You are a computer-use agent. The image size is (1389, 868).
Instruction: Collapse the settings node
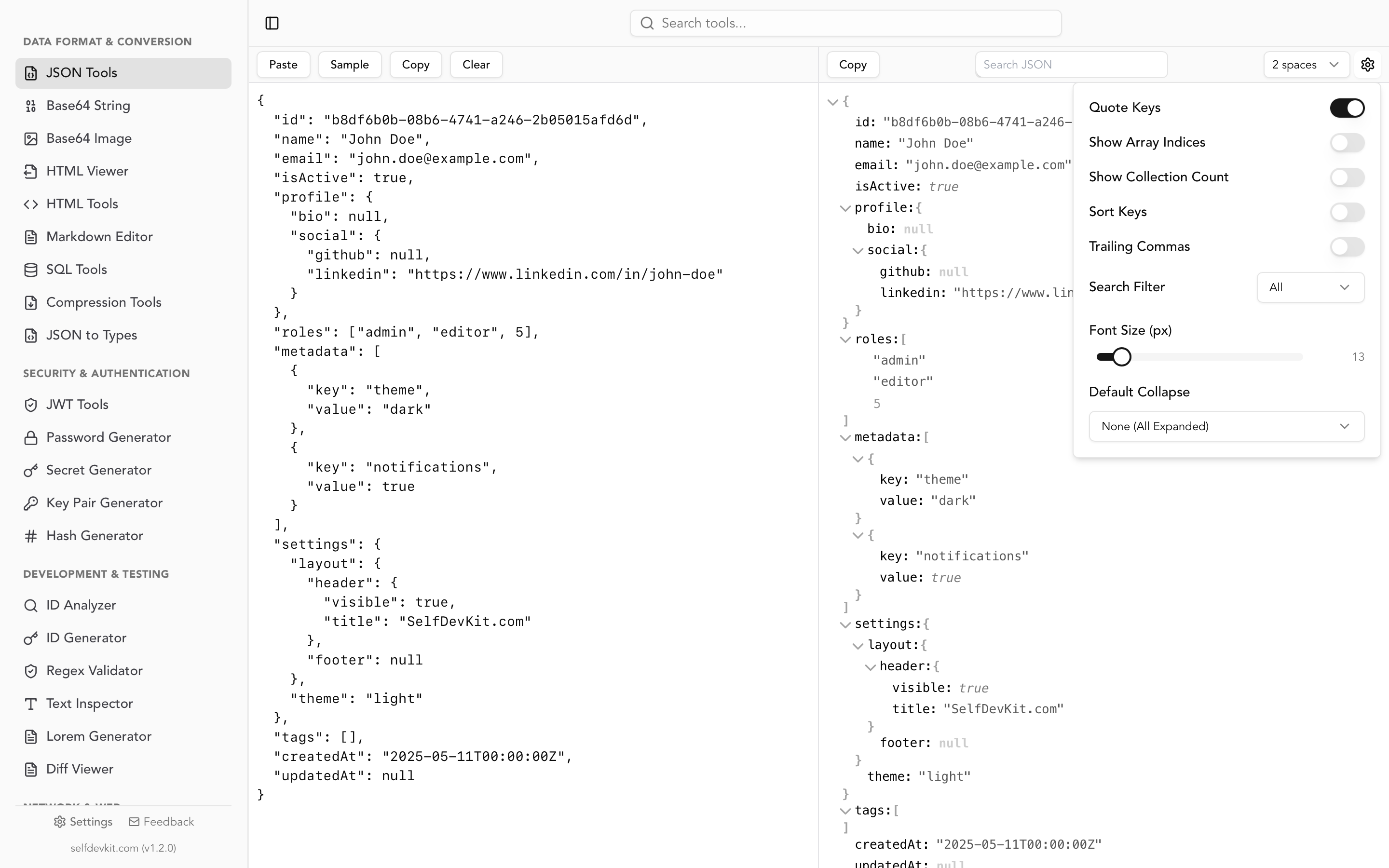tap(845, 624)
